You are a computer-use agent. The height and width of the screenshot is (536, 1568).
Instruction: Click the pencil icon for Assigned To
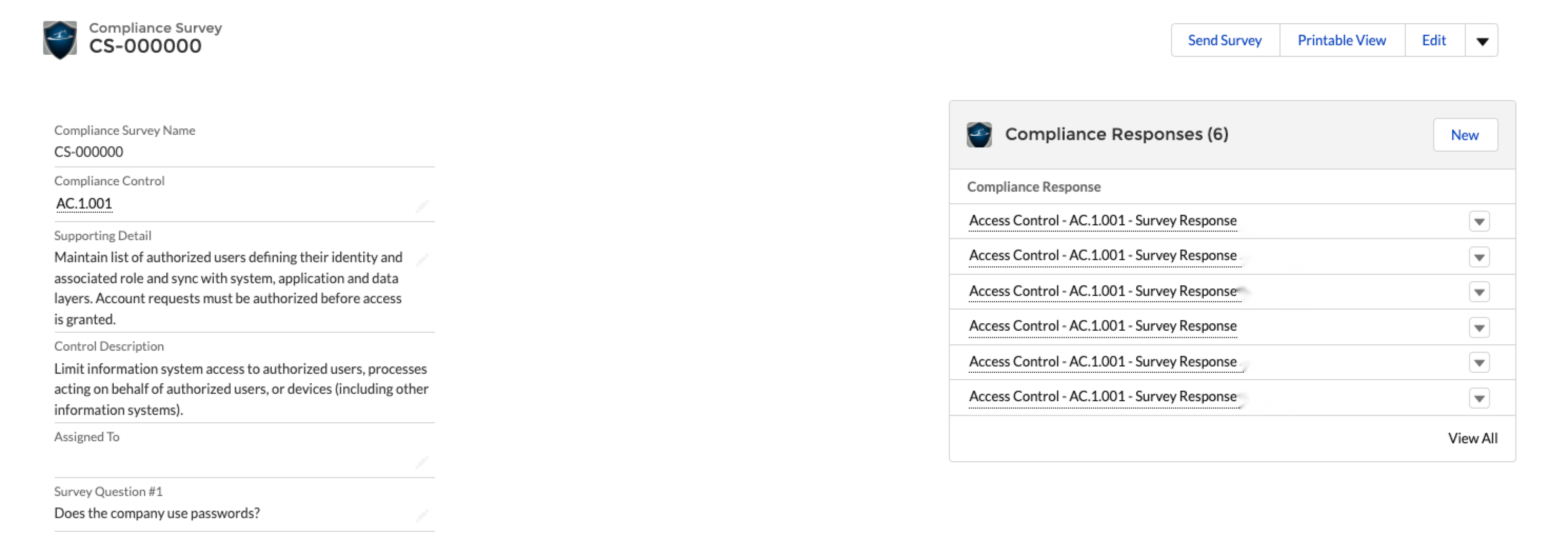[422, 462]
